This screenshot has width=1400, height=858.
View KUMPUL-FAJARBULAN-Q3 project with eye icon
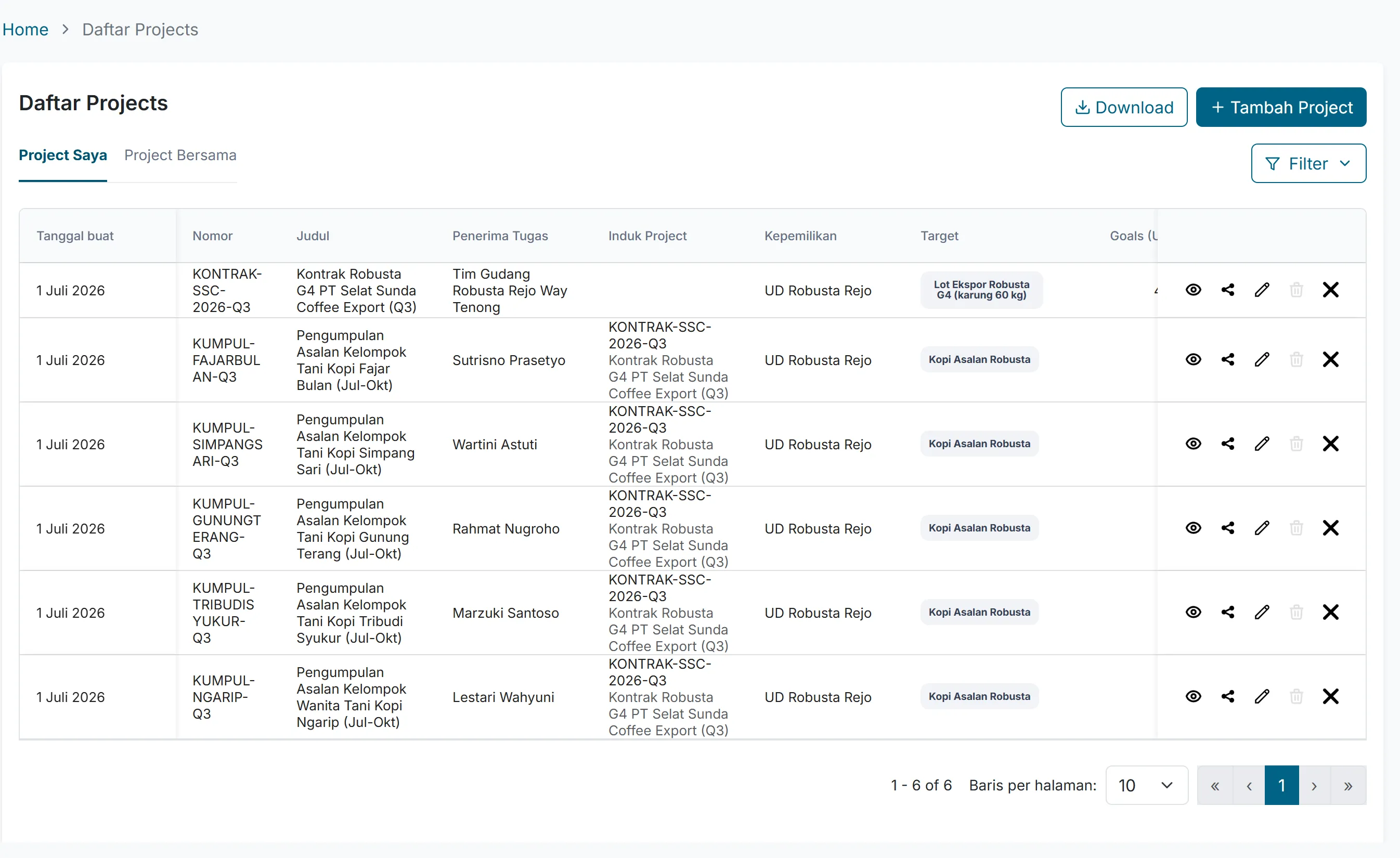[1193, 360]
